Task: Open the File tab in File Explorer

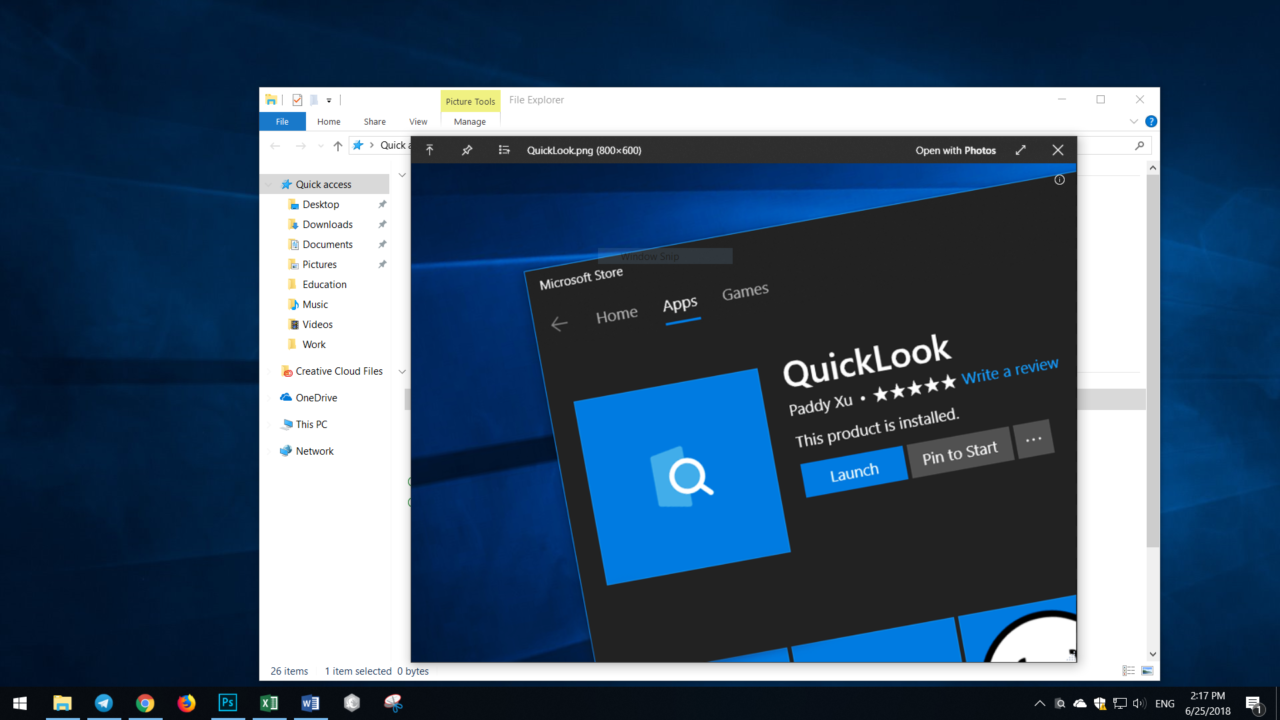Action: (x=282, y=122)
